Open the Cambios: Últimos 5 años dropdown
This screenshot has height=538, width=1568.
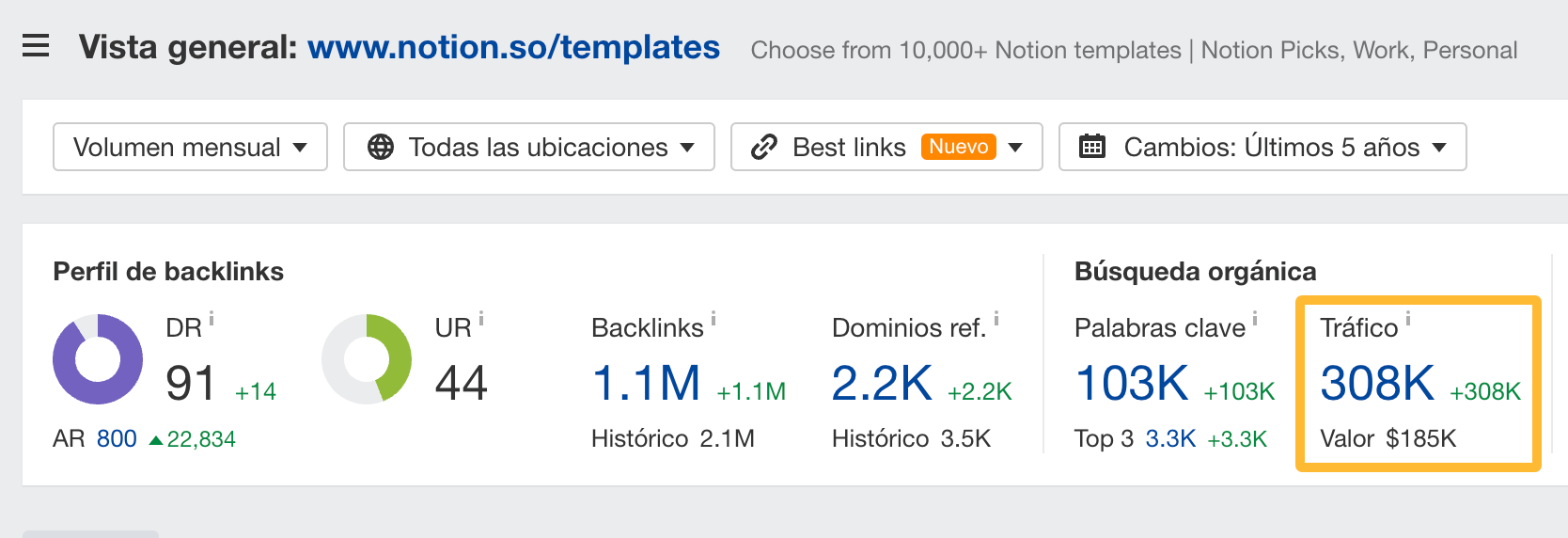[x=1262, y=147]
